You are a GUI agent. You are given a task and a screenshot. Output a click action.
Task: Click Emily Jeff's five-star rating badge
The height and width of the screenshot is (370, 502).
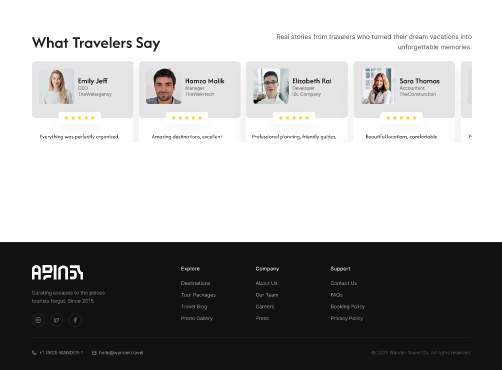[x=79, y=118]
